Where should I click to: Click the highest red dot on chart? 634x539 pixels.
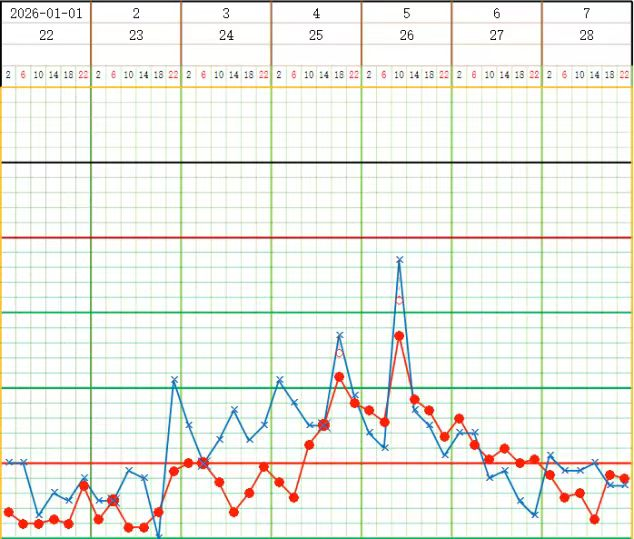(x=399, y=336)
